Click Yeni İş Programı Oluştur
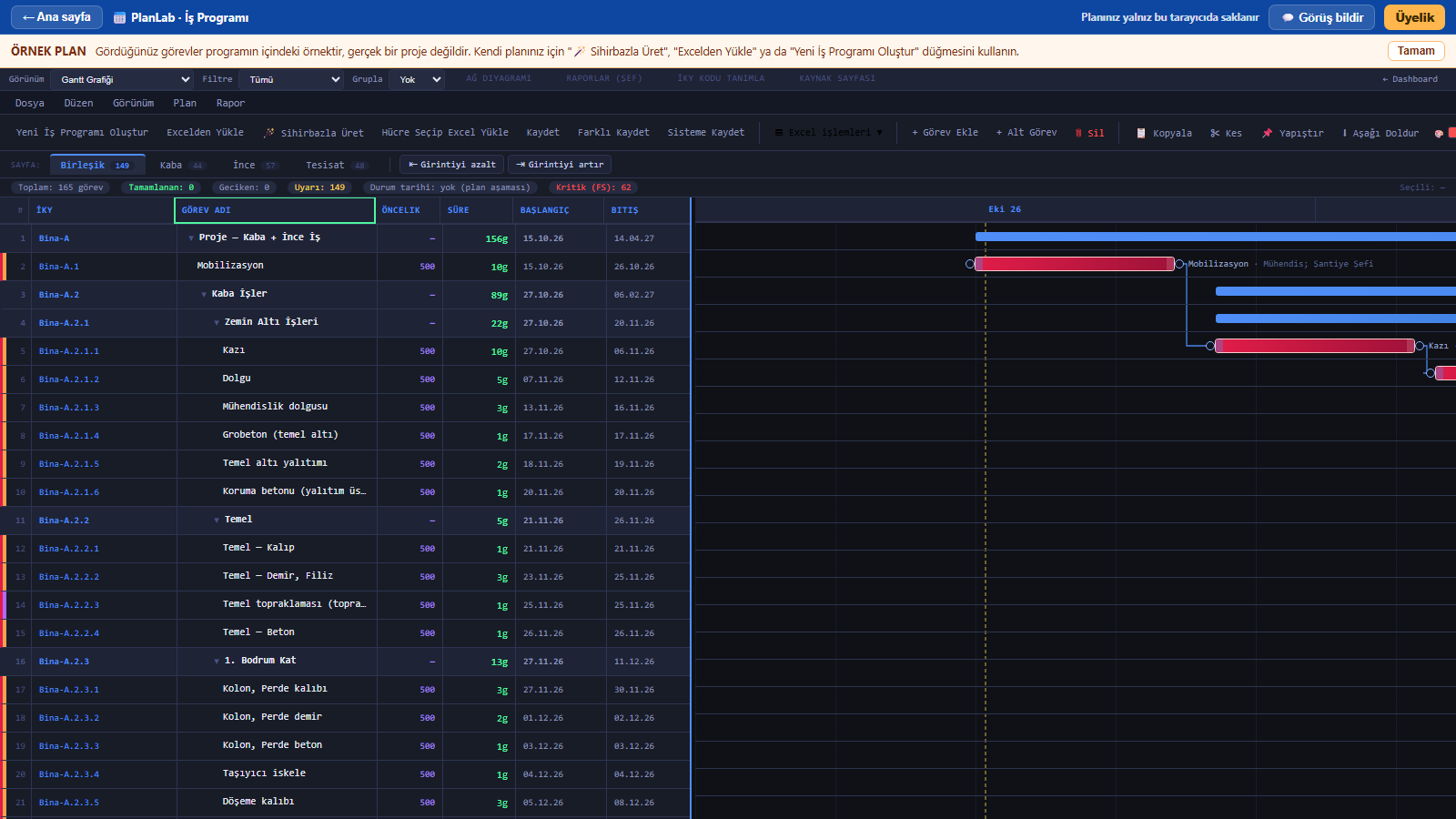Viewport: 1456px width, 819px height. pos(82,133)
